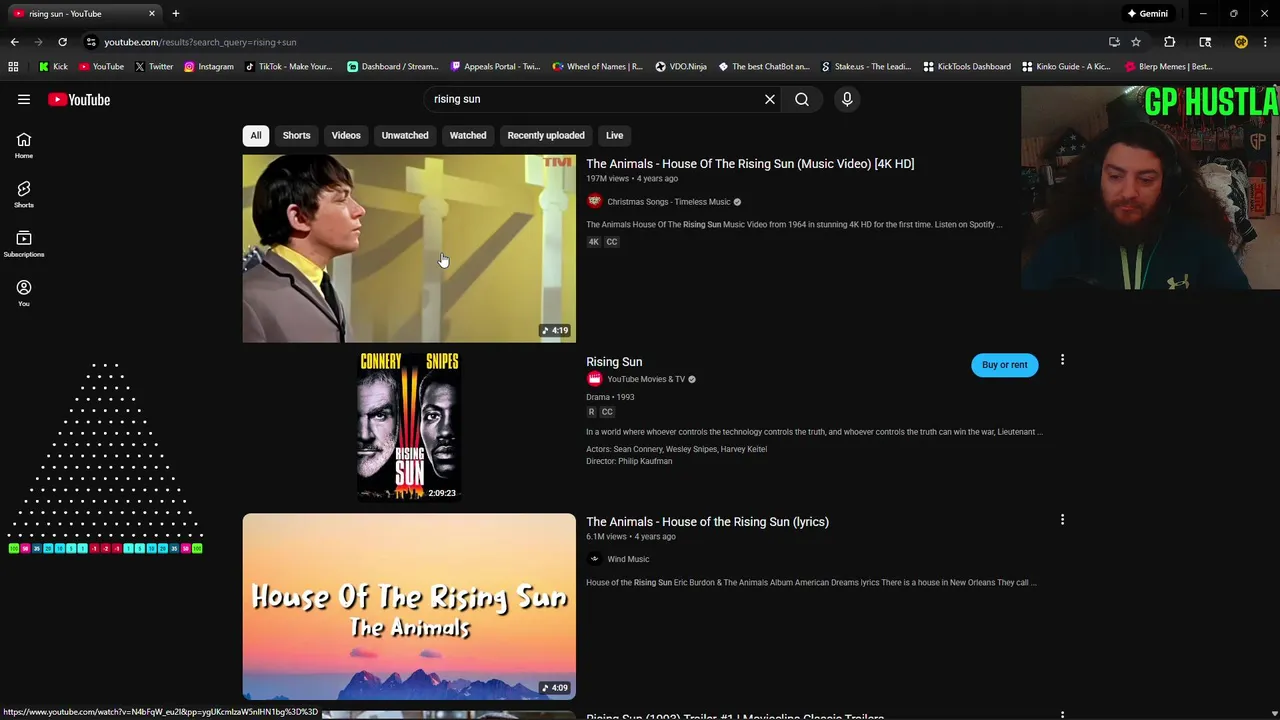This screenshot has width=1280, height=720.
Task: Open the Kick bookmark
Action: (x=53, y=67)
